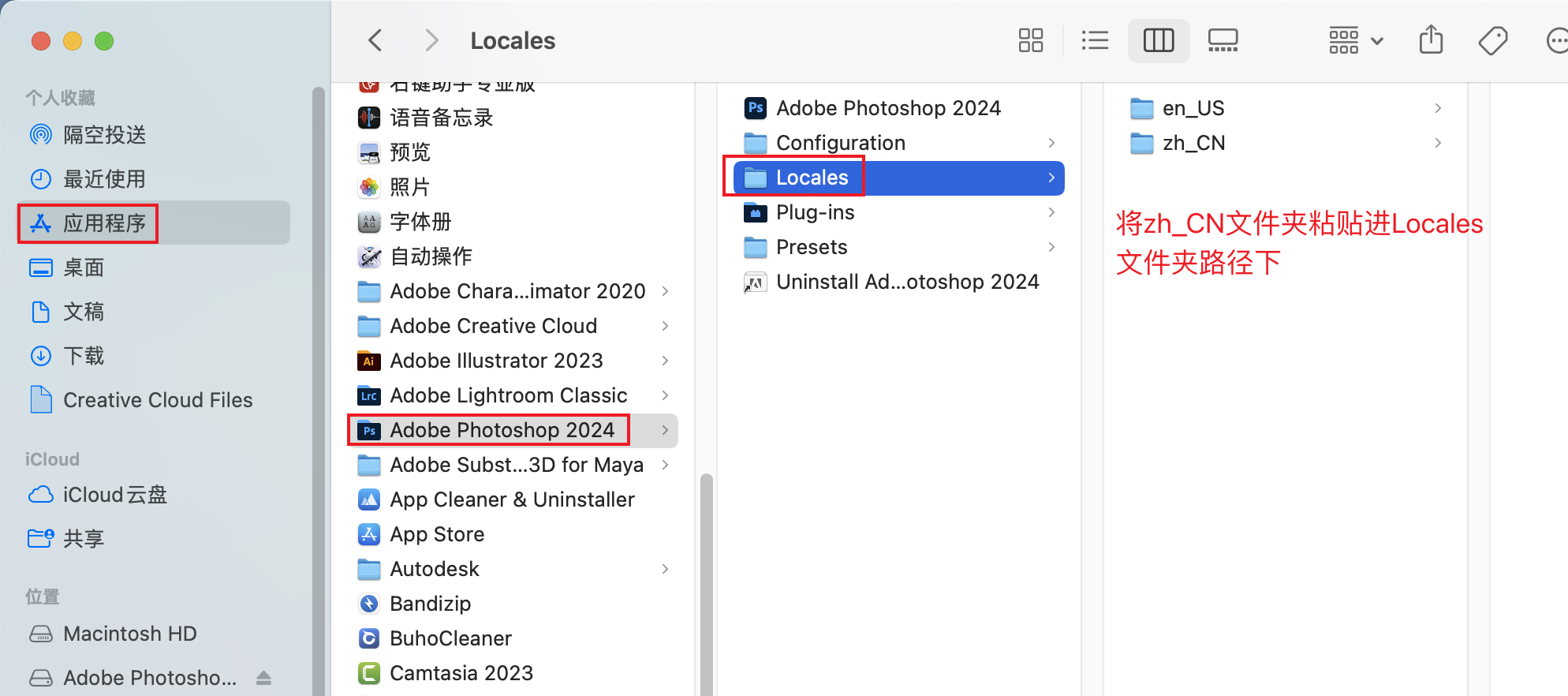The width and height of the screenshot is (1568, 696).
Task: Open Documents (文稿) in sidebar
Action: 154,312
